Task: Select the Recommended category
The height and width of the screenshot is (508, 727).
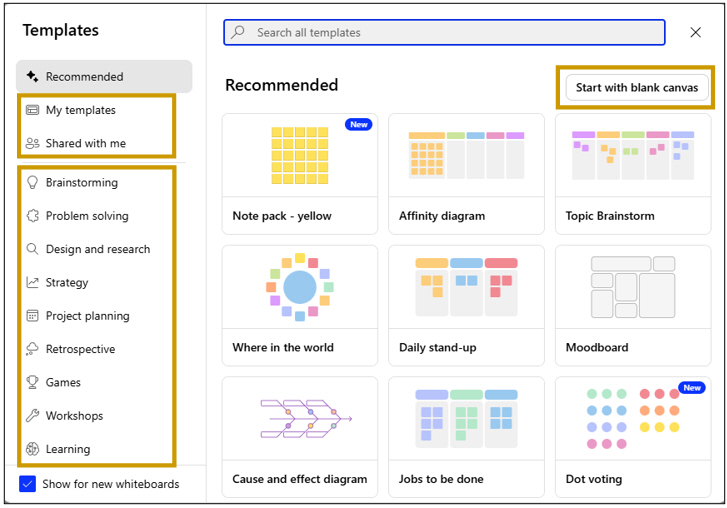Action: tap(104, 76)
